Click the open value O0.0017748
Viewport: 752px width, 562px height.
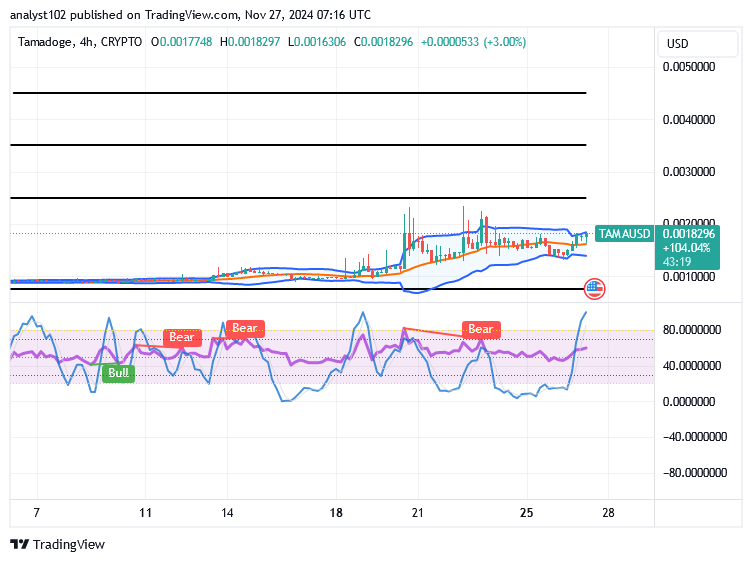click(x=181, y=42)
